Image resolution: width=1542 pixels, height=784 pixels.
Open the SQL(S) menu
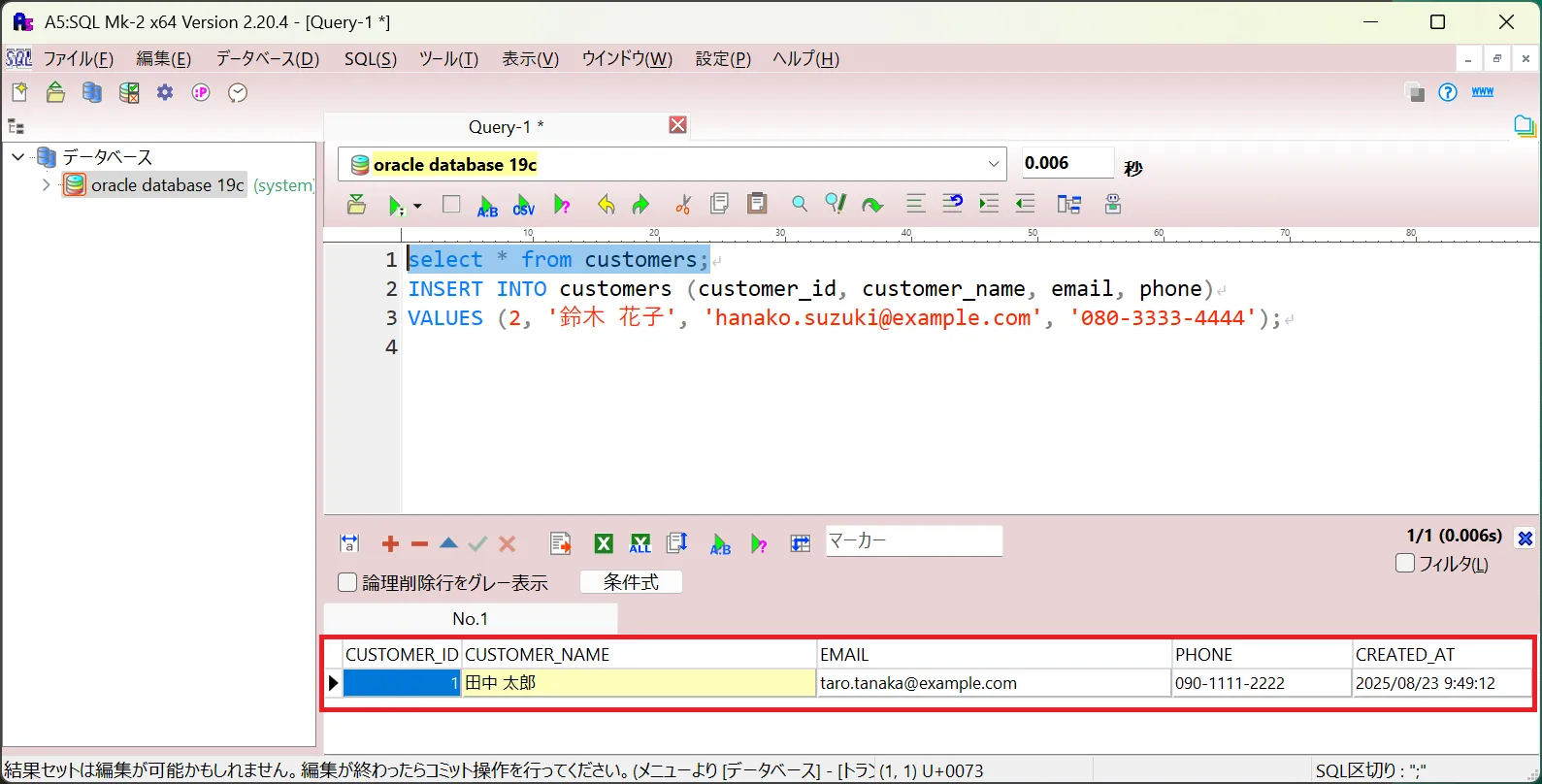point(371,58)
